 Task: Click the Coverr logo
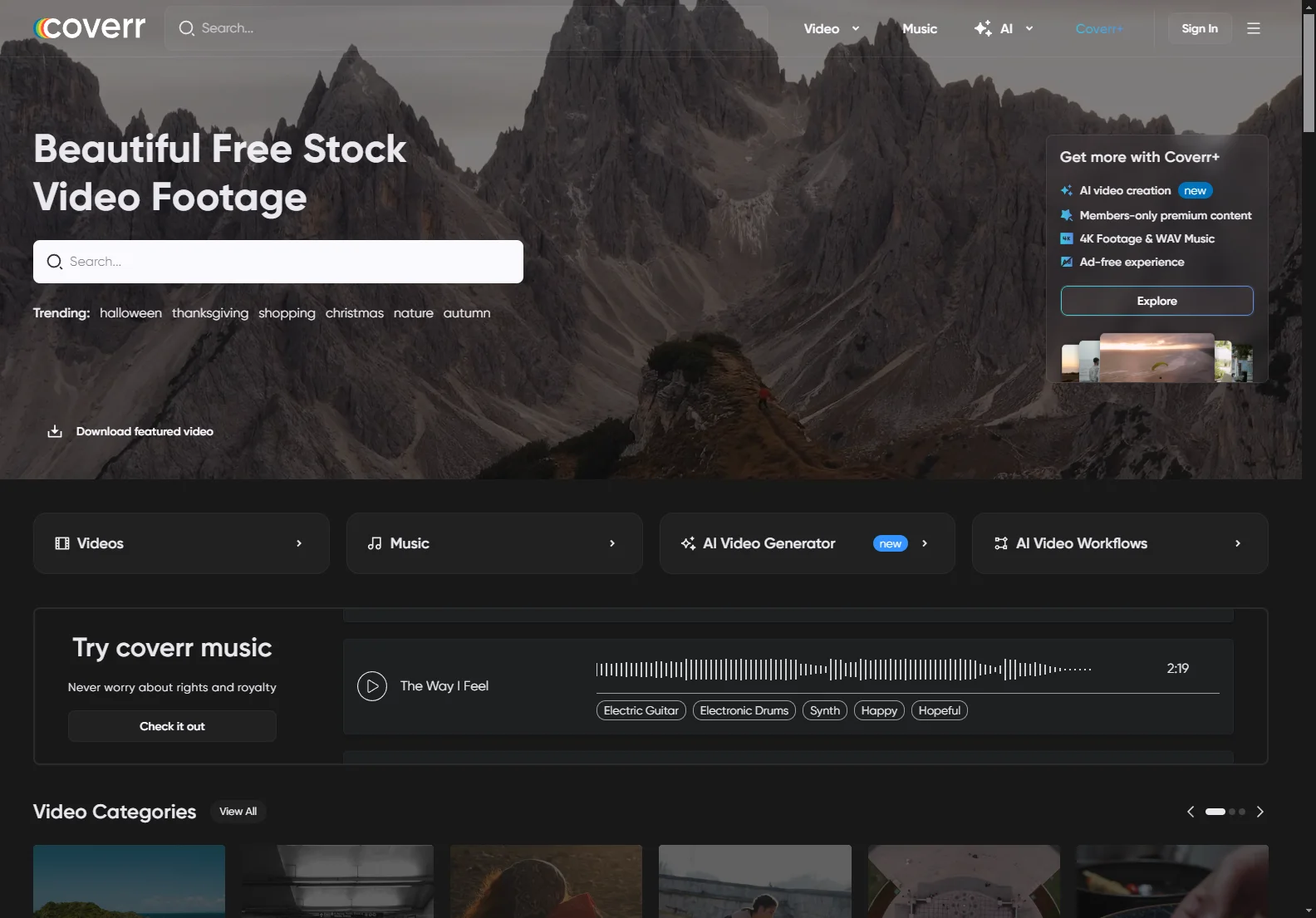click(90, 28)
